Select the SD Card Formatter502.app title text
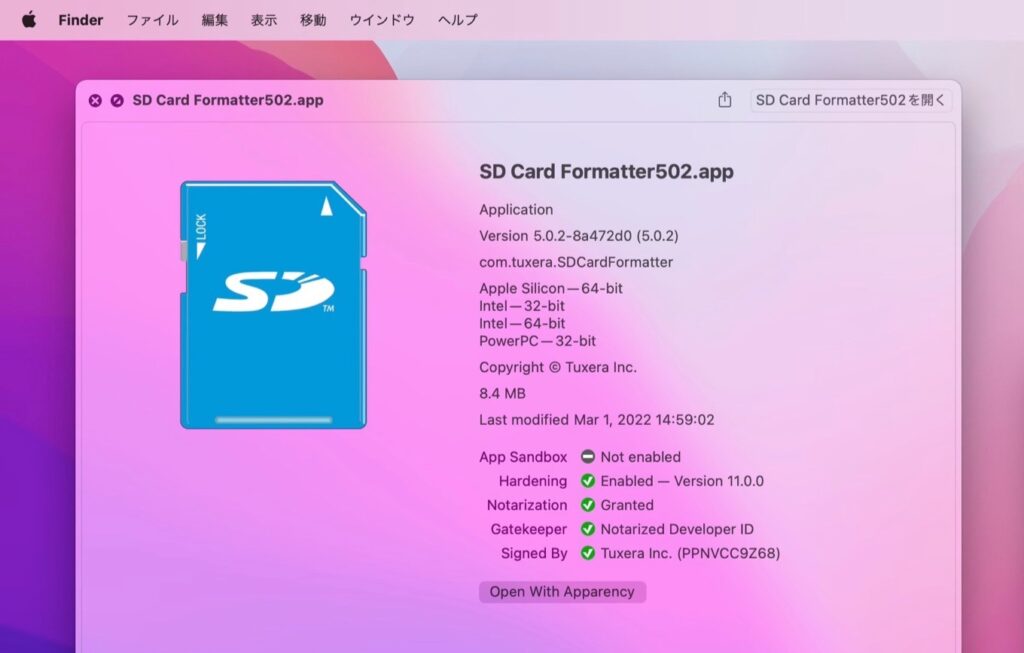Image resolution: width=1024 pixels, height=653 pixels. pyautogui.click(x=606, y=171)
